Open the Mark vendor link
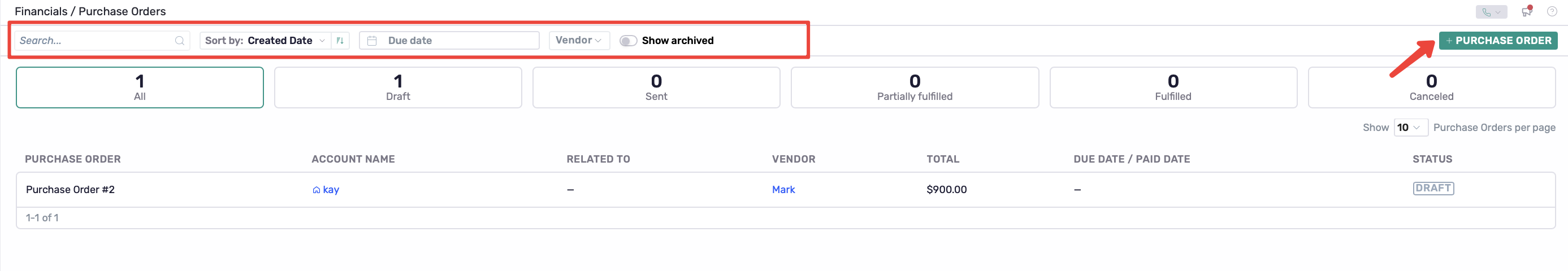 783,190
